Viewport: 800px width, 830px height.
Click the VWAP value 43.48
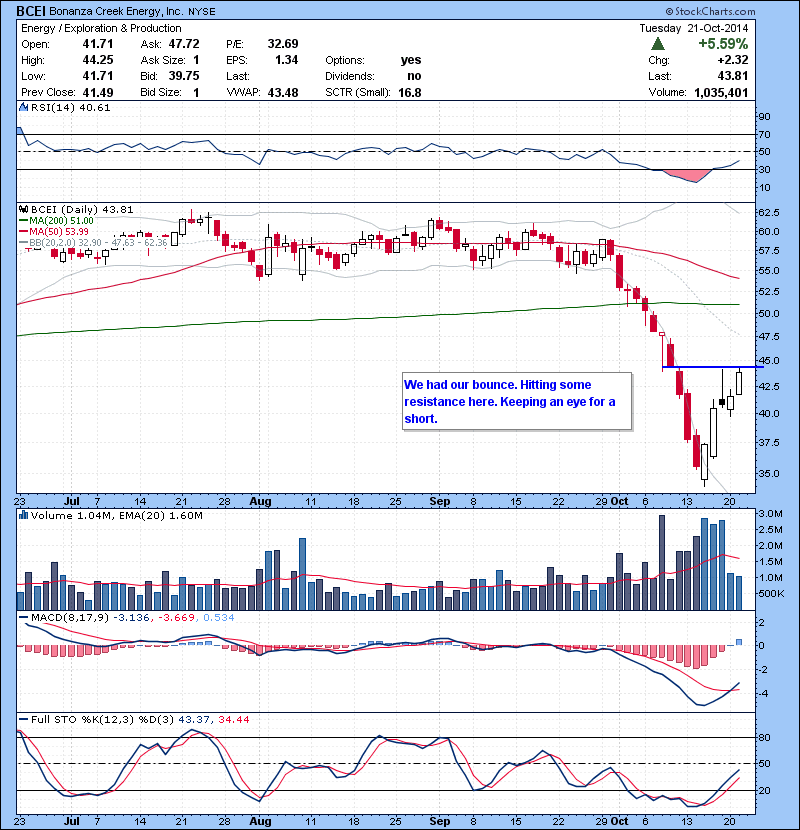tap(283, 92)
